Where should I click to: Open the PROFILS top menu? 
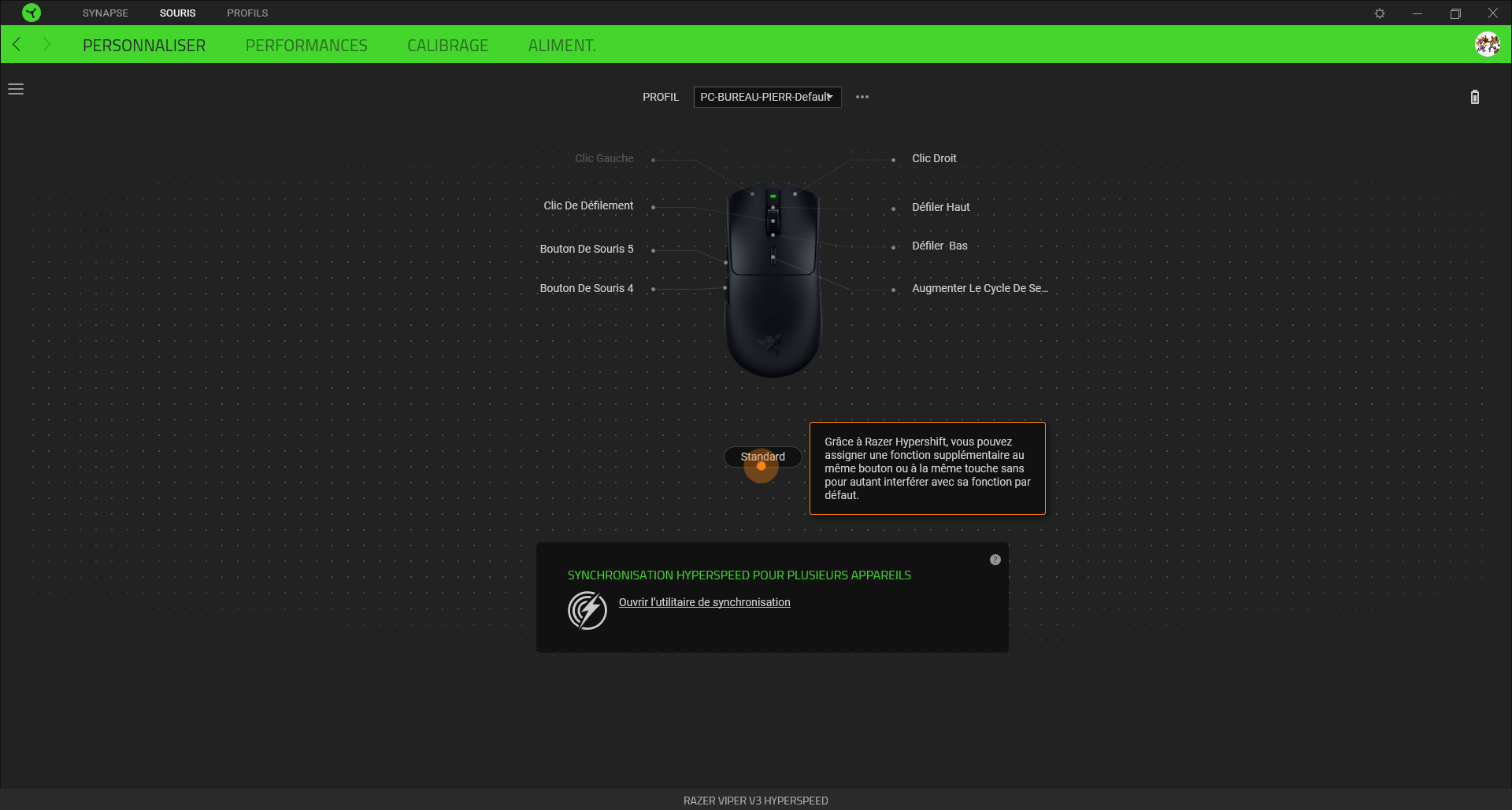pos(247,13)
